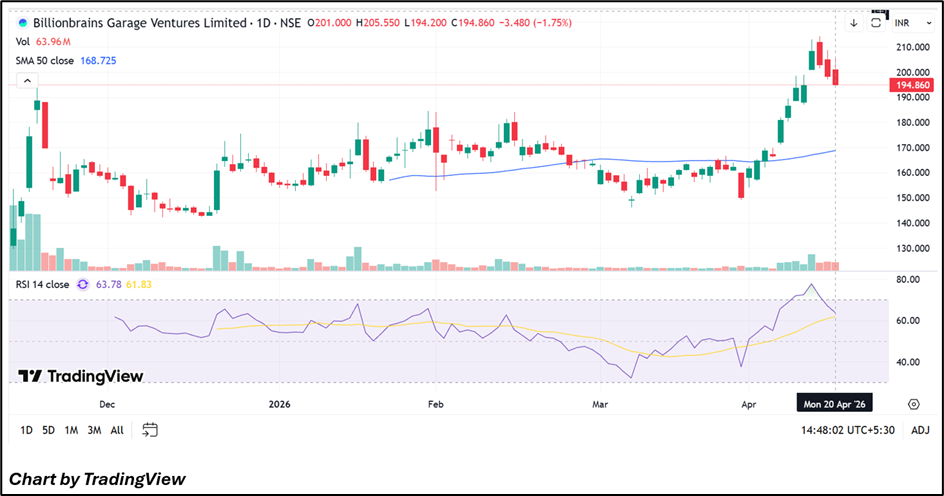Click the TradingView logo on chart
The image size is (944, 496).
(x=81, y=376)
